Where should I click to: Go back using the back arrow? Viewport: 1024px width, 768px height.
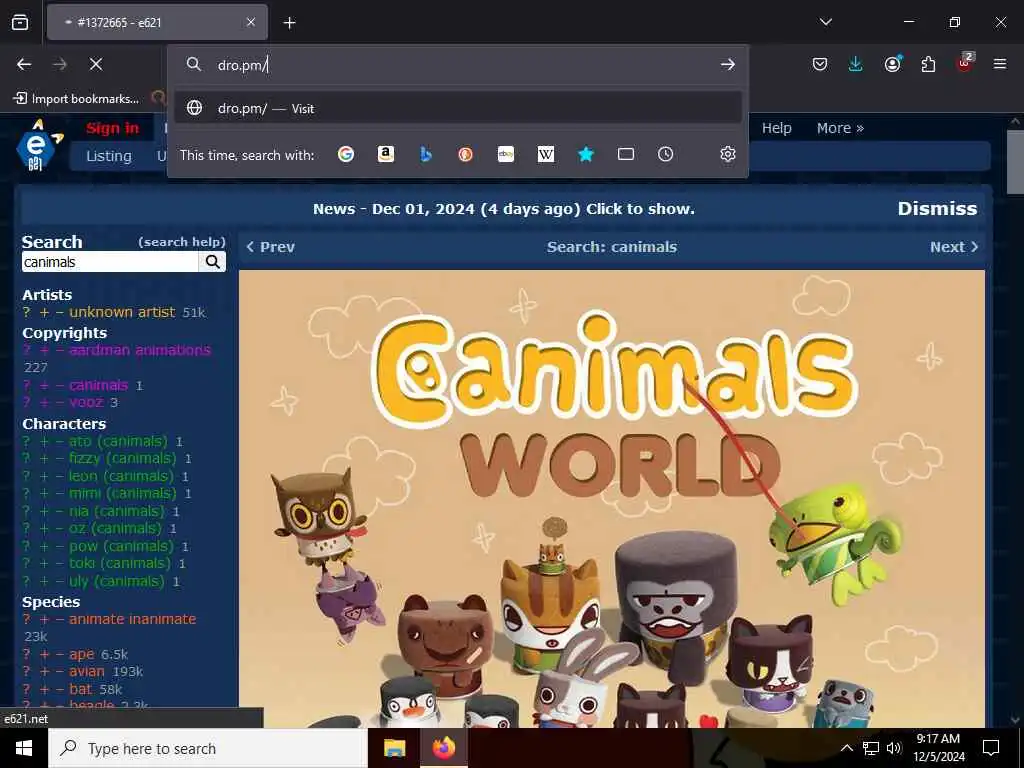click(24, 64)
